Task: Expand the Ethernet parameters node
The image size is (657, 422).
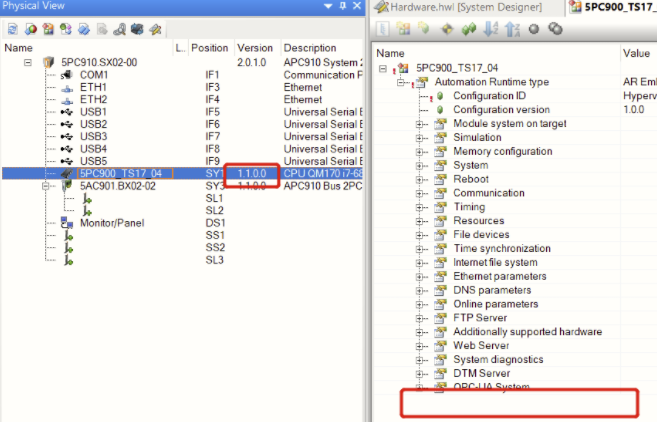Action: [x=419, y=277]
